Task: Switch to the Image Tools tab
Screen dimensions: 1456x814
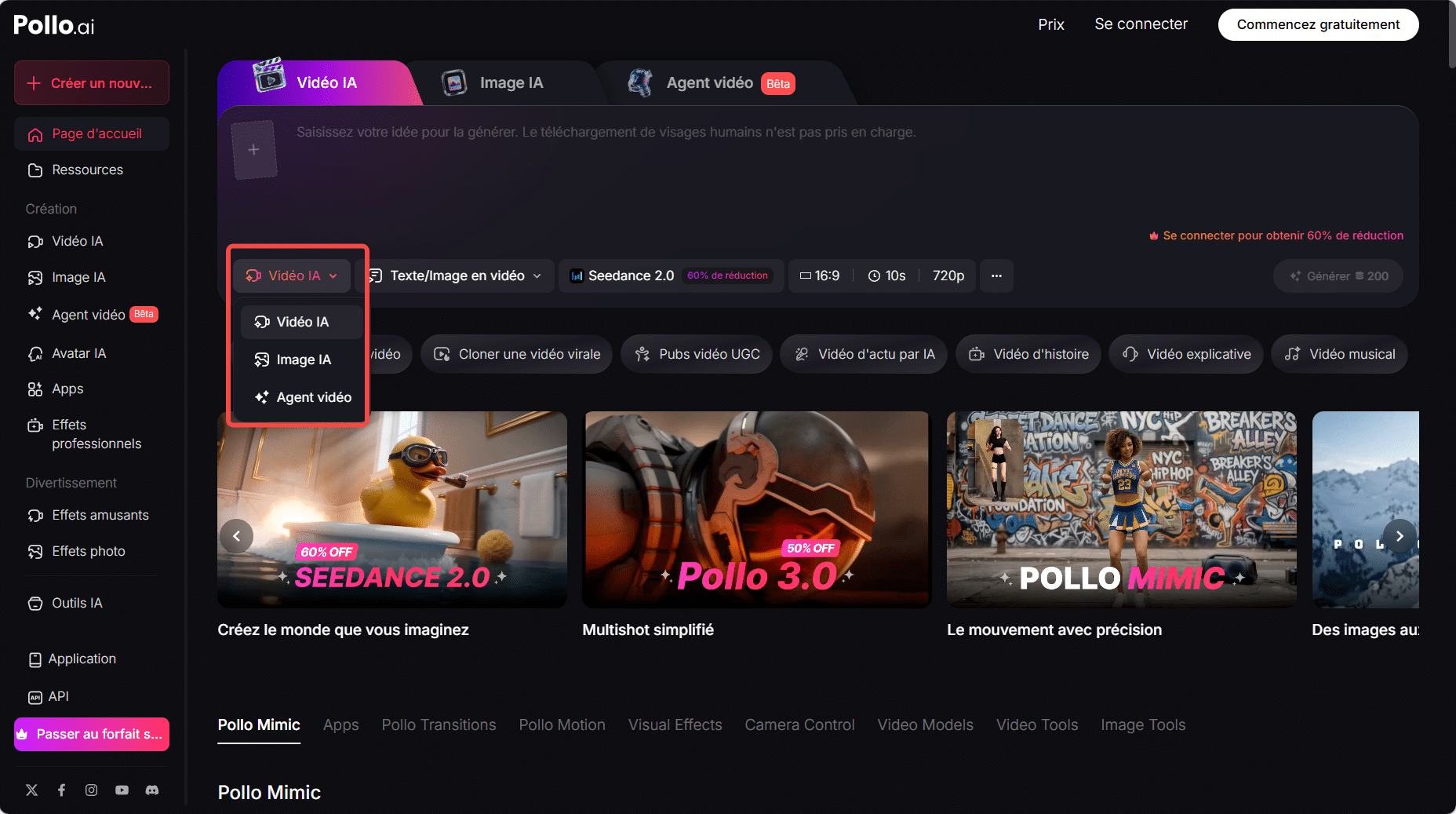Action: pos(1143,725)
